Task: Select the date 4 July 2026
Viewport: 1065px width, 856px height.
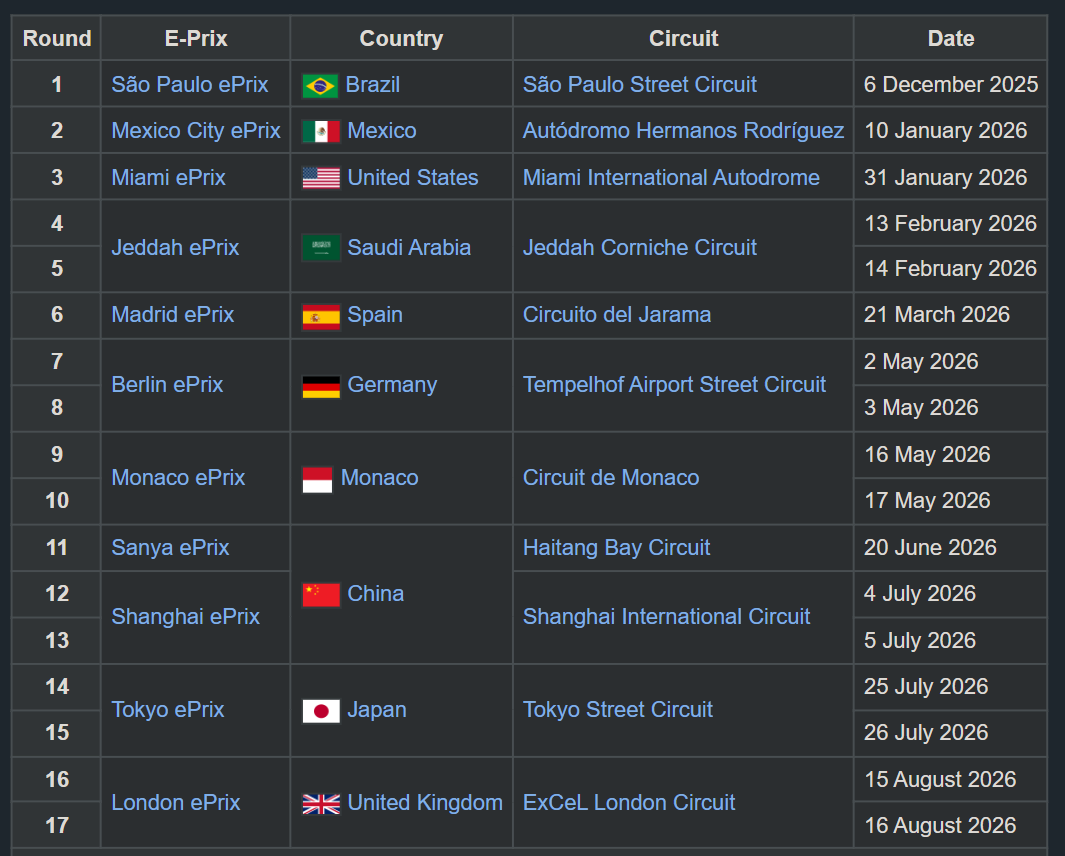Action: [x=920, y=594]
